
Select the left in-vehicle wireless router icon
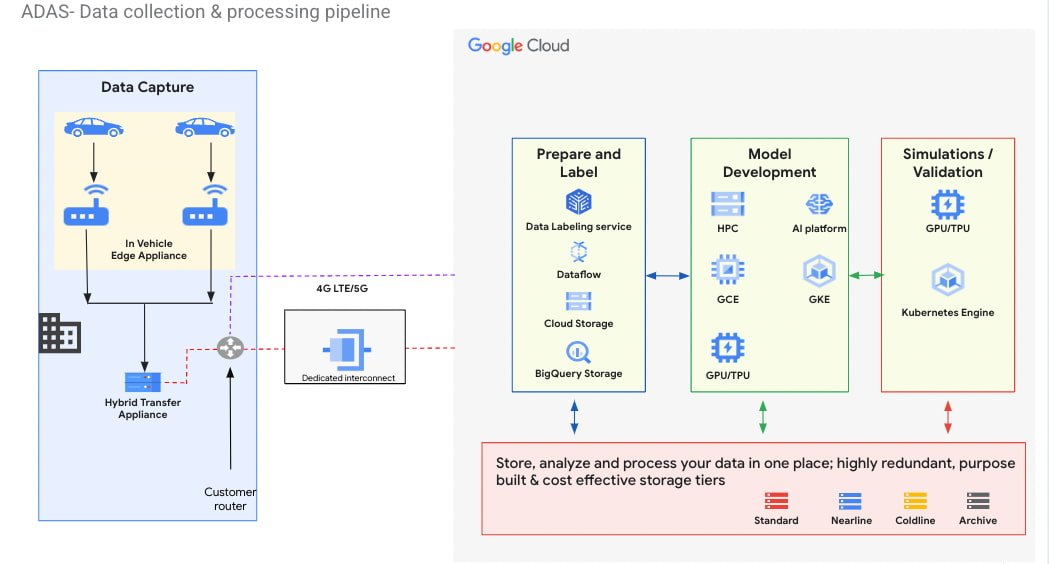point(86,205)
